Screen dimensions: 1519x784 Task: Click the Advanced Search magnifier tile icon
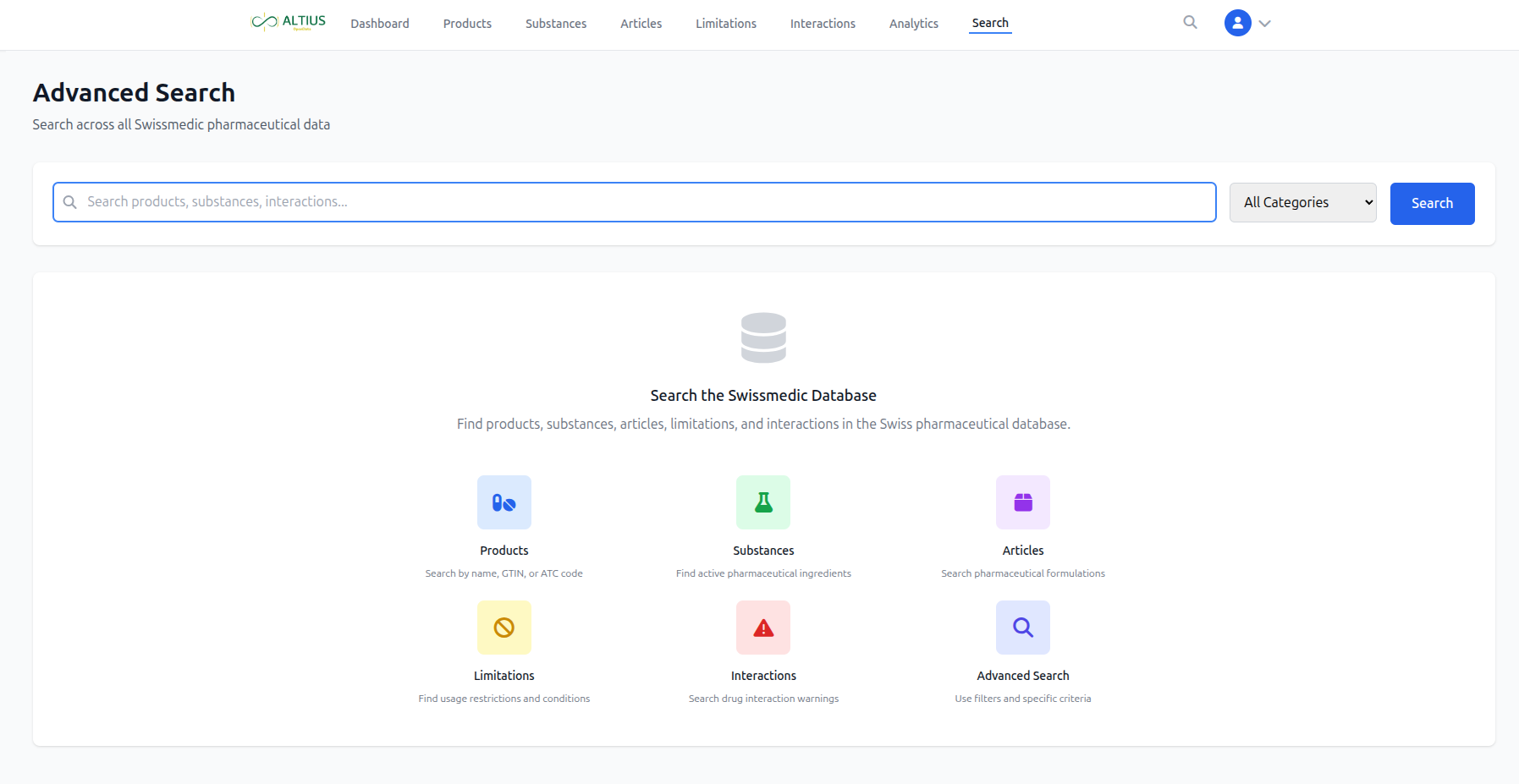[1022, 628]
